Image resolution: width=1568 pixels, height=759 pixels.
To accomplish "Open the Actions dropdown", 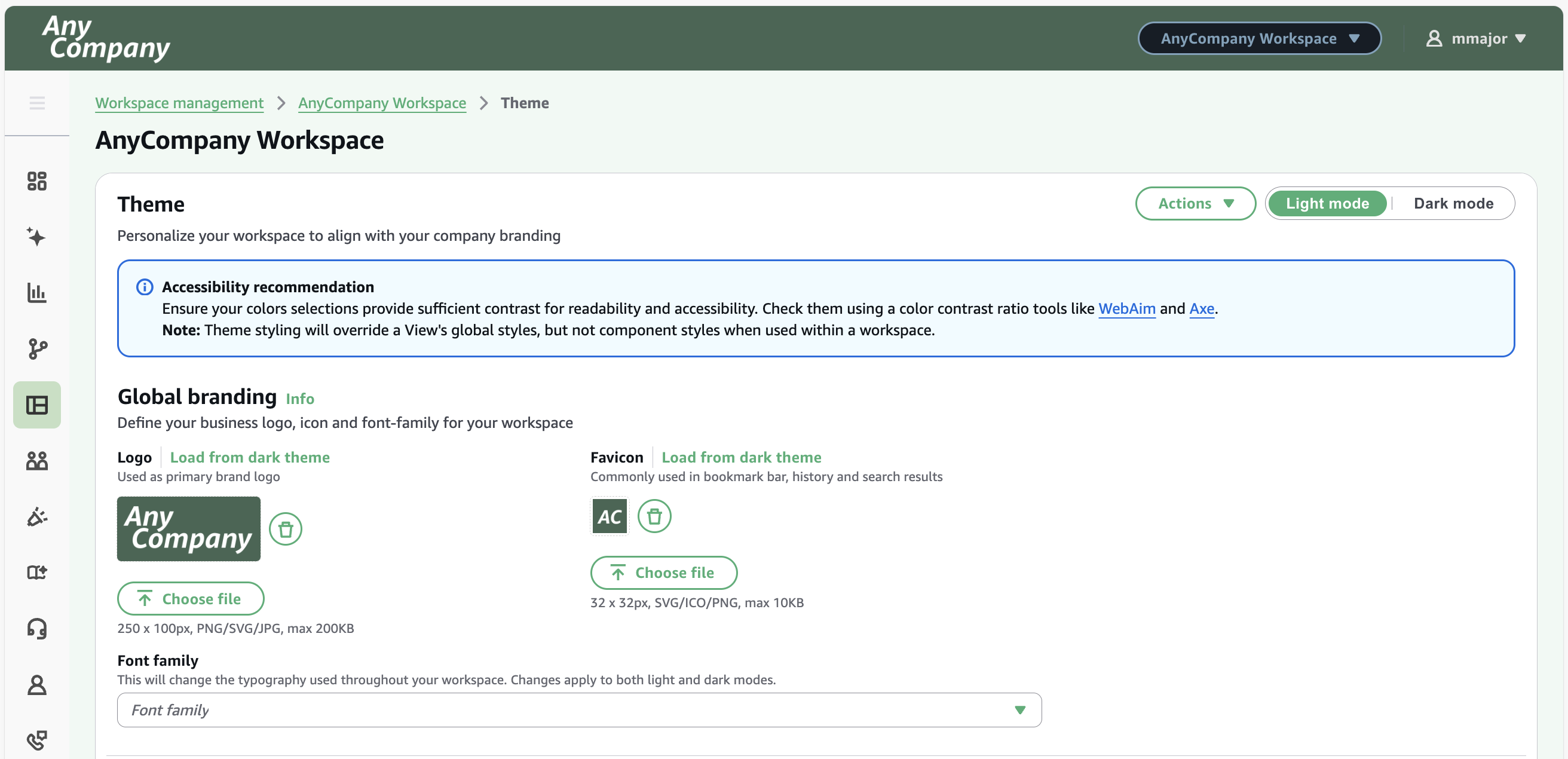I will 1195,203.
